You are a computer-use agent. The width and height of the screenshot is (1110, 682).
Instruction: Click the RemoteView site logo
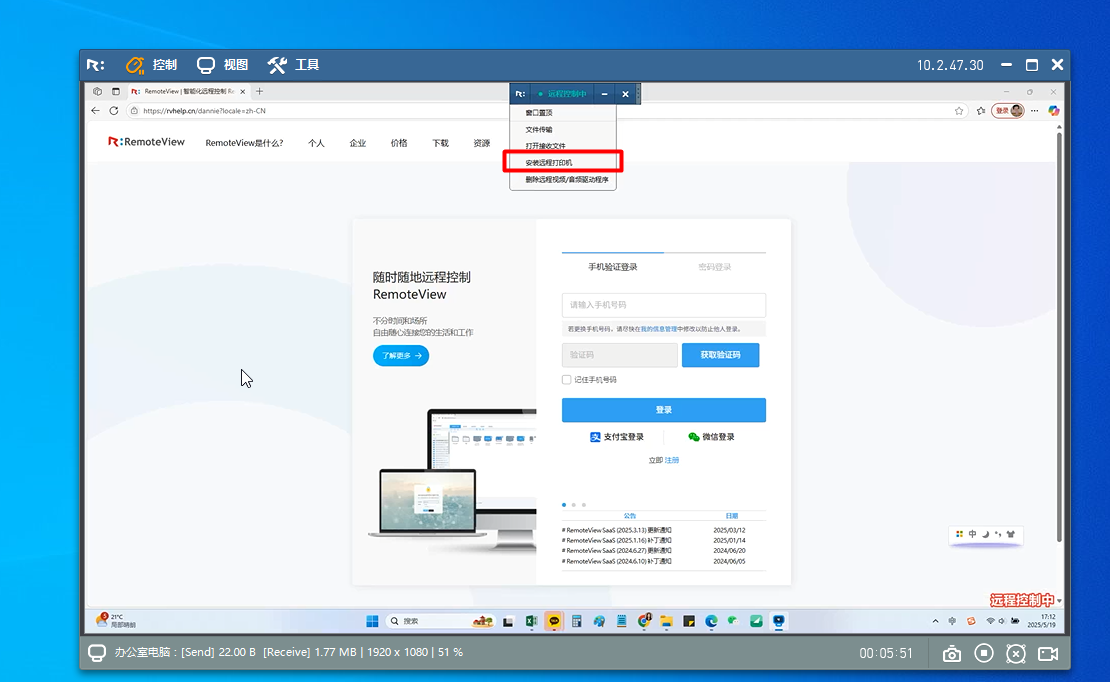coord(146,142)
